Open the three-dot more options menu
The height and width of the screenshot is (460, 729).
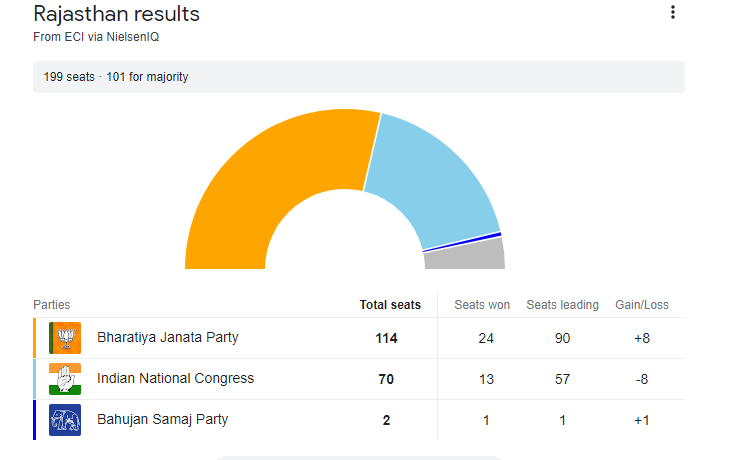673,13
